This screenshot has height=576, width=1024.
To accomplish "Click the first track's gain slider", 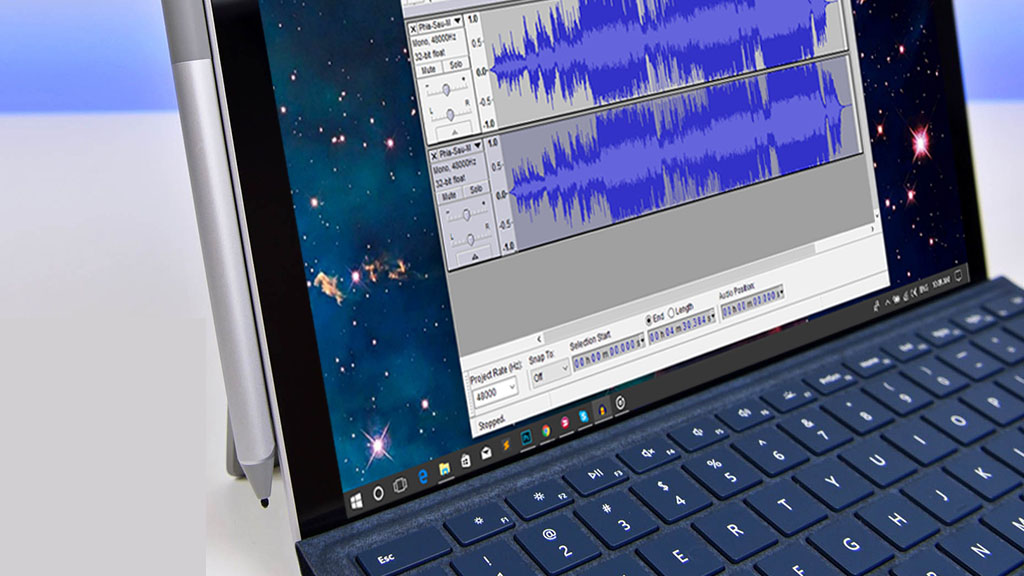I will (447, 89).
